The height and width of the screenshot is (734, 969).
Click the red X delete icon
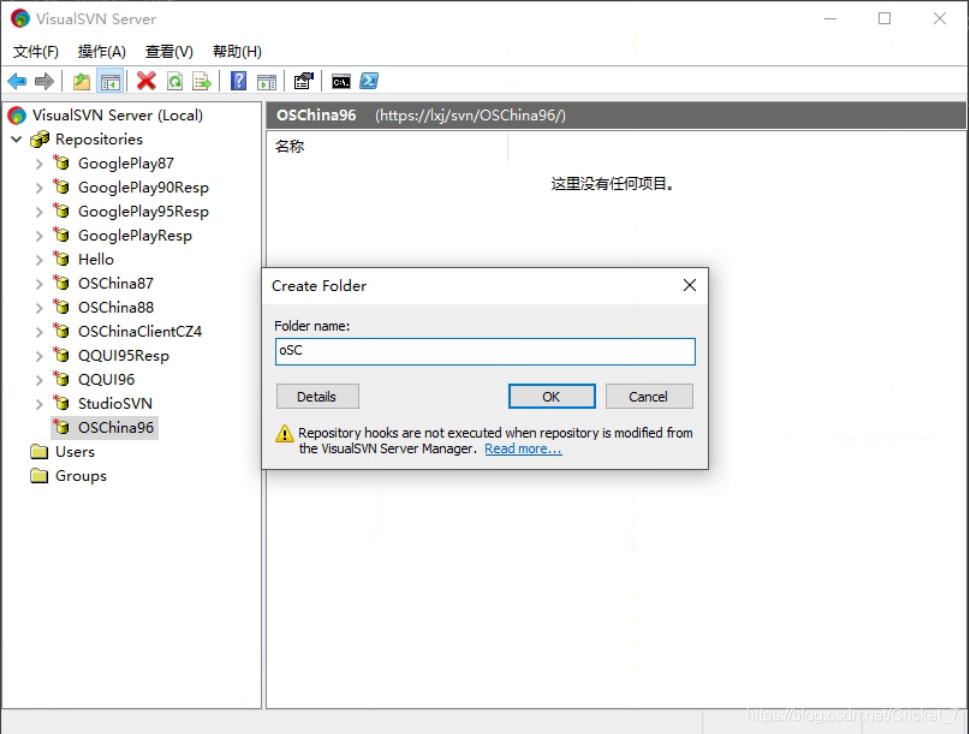coord(146,81)
